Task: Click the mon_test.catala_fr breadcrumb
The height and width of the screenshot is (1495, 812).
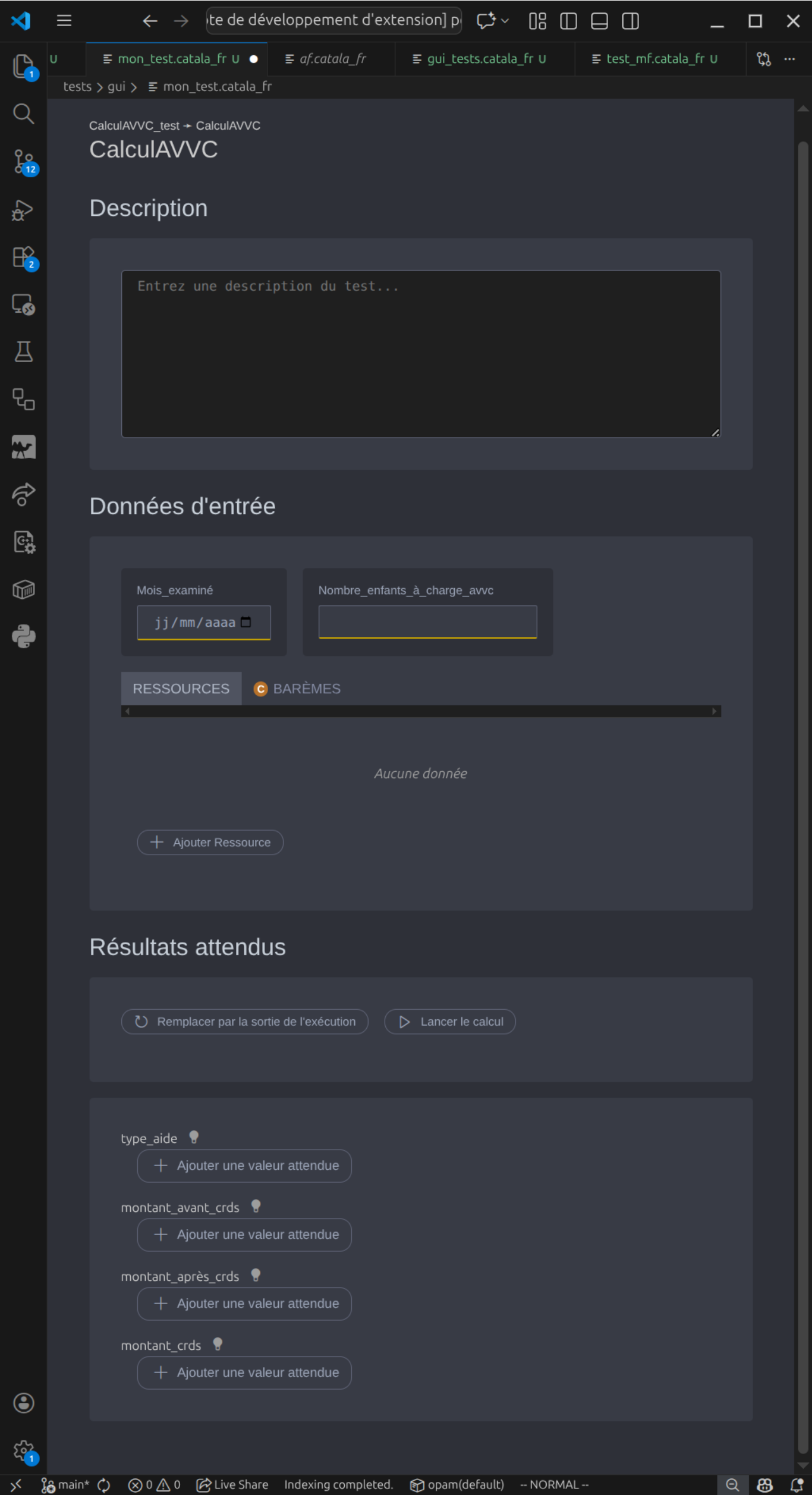Action: pos(210,87)
